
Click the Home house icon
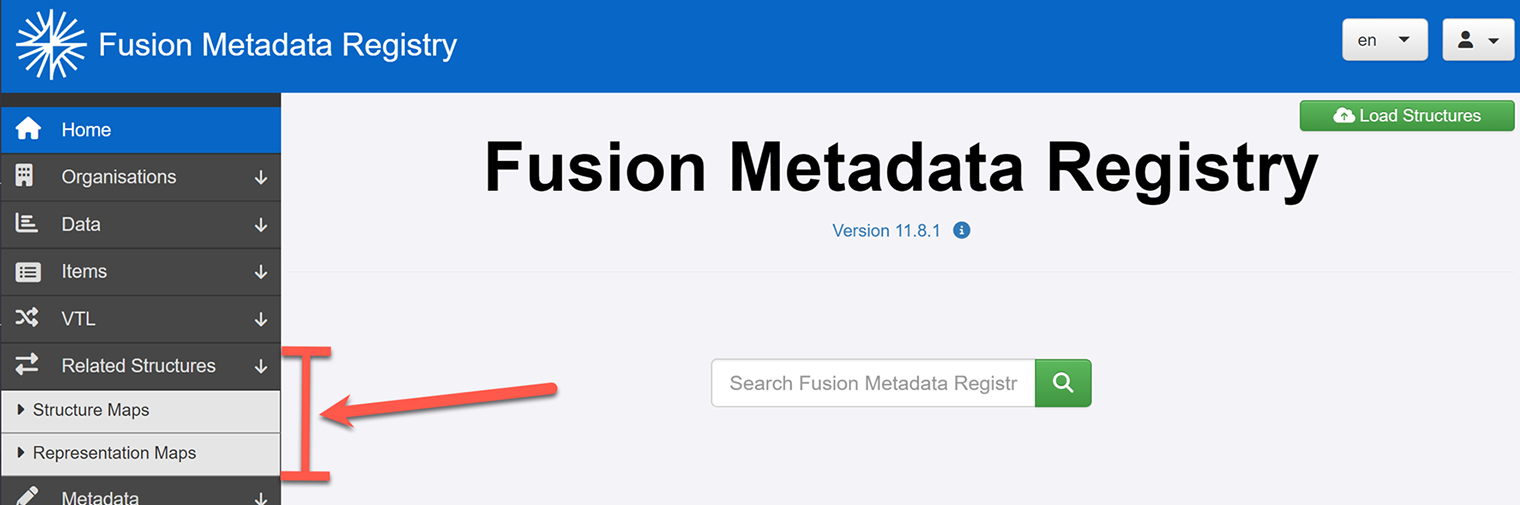pos(28,129)
